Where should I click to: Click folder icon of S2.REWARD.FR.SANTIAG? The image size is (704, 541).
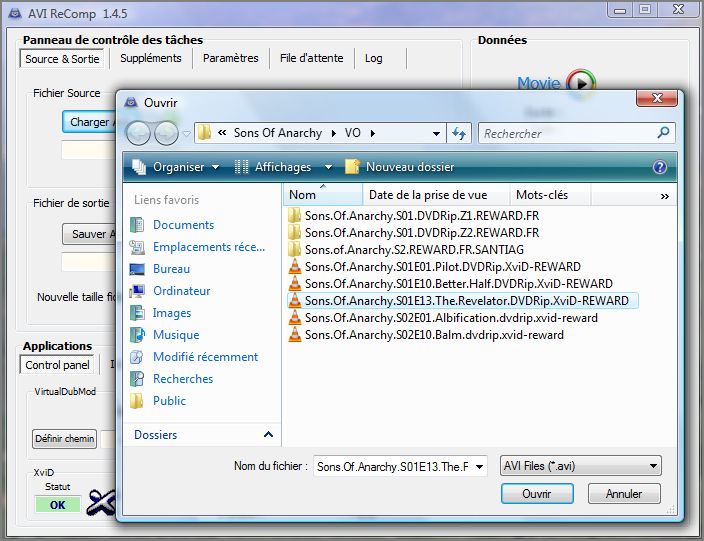(x=295, y=249)
